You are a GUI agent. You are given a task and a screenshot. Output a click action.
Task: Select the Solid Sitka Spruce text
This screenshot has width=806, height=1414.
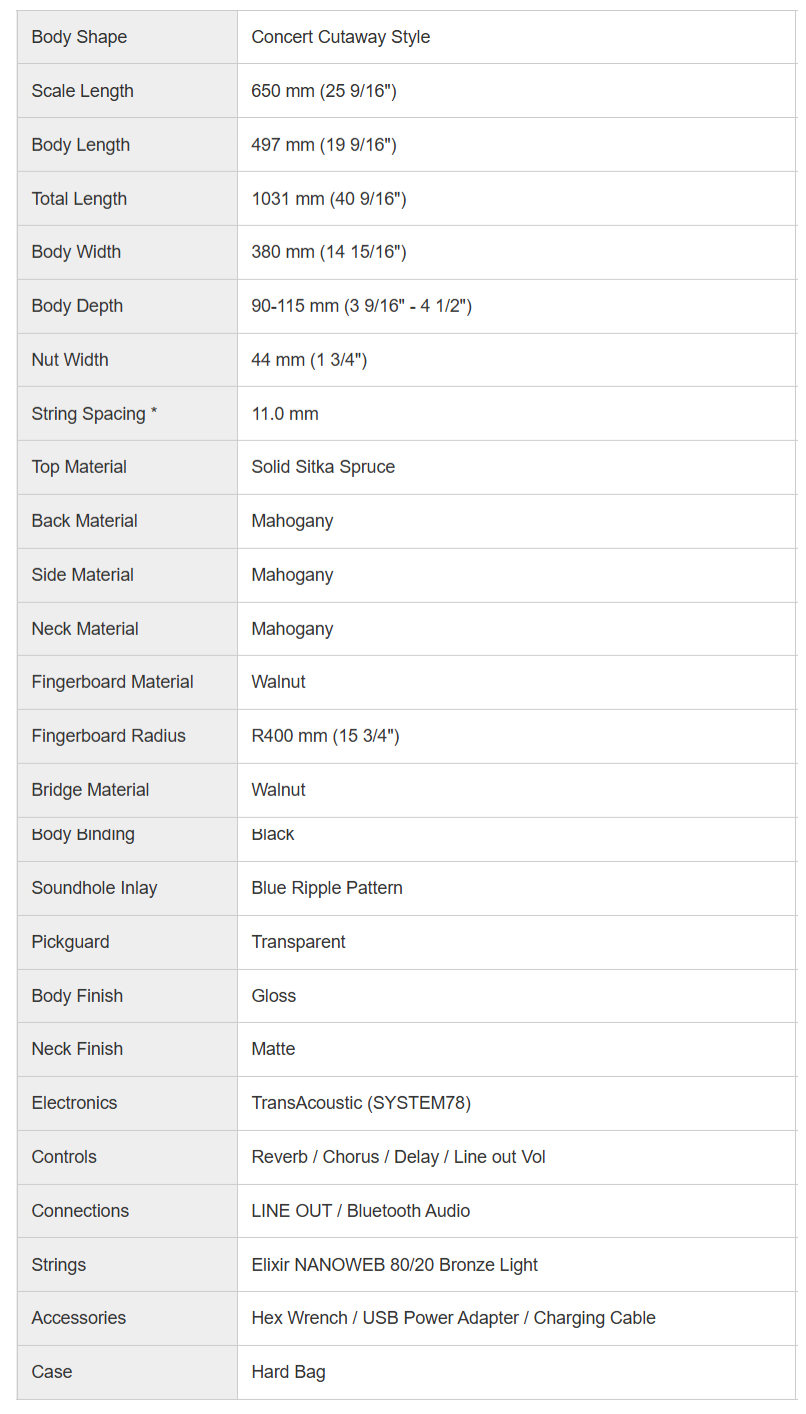[323, 467]
